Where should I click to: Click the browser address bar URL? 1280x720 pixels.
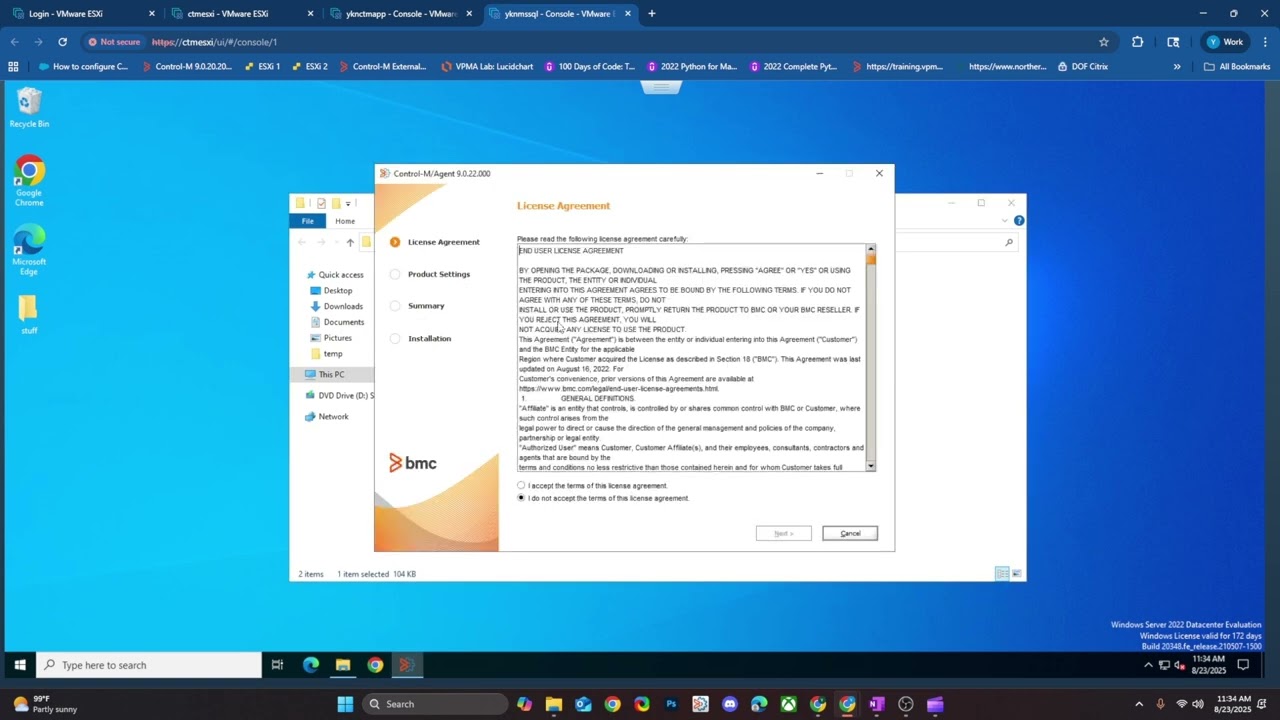pos(215,42)
